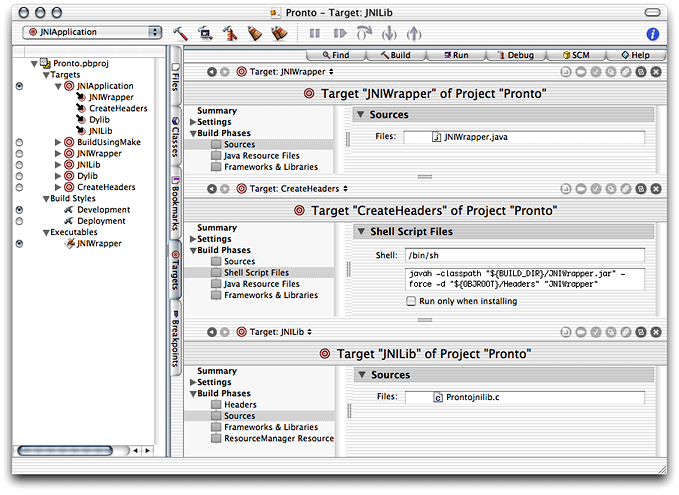Open the Files vertical side tab
Viewport: 679px width, 495px height.
point(175,77)
